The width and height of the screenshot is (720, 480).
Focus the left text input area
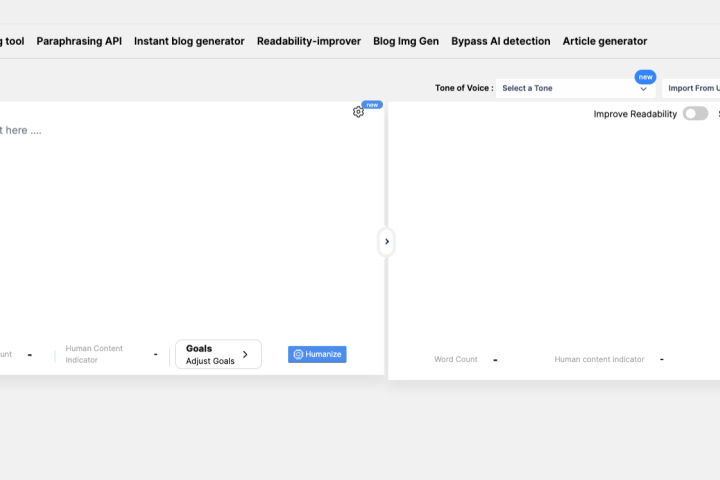pyautogui.click(x=180, y=220)
